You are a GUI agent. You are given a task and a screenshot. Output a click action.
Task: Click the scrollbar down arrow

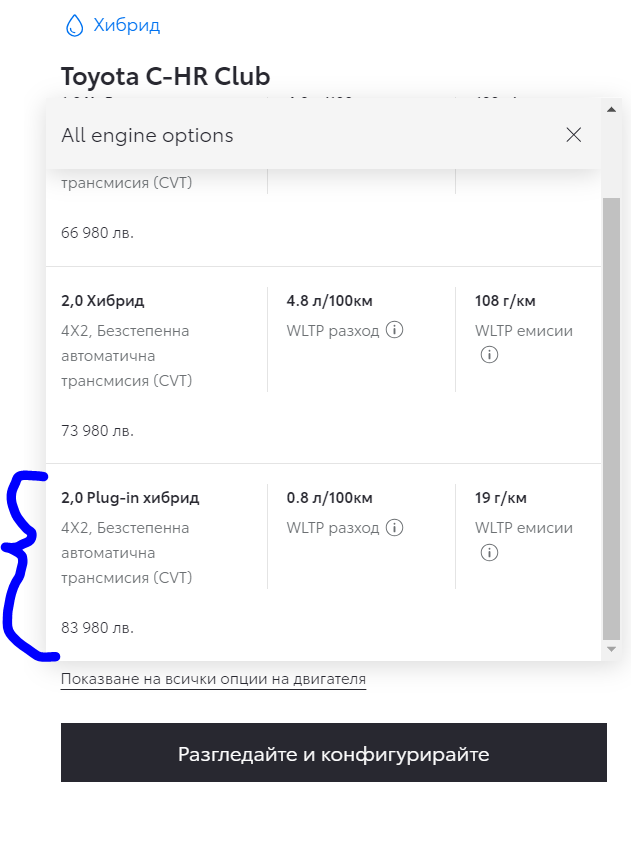coord(611,650)
